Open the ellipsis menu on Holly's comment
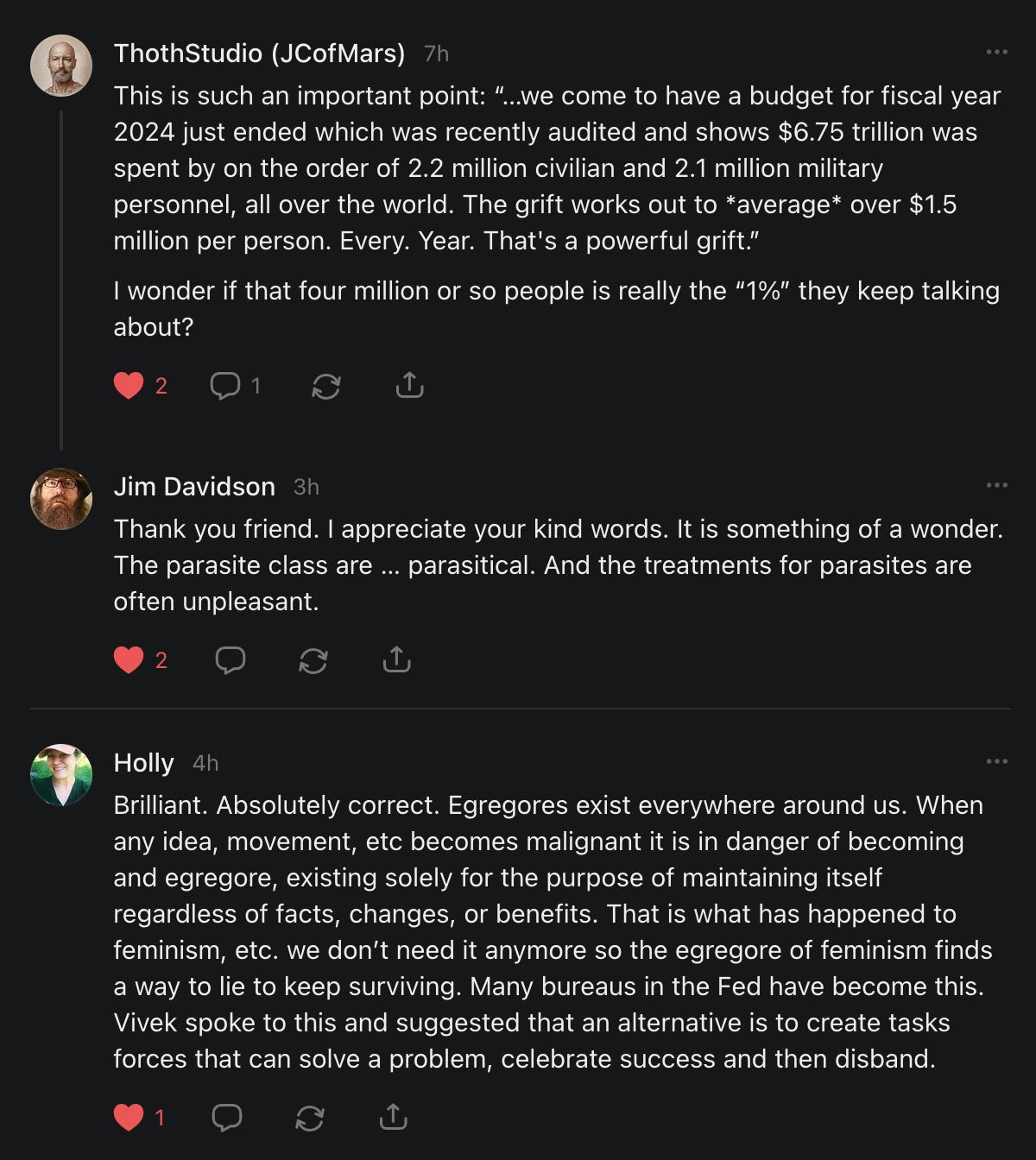The width and height of the screenshot is (1036, 1160). (x=996, y=762)
